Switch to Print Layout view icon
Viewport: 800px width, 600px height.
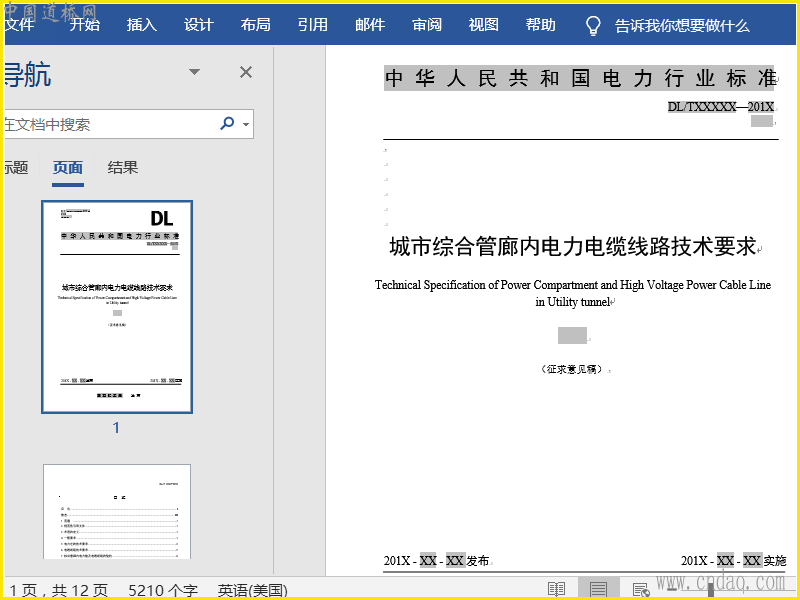pyautogui.click(x=598, y=589)
